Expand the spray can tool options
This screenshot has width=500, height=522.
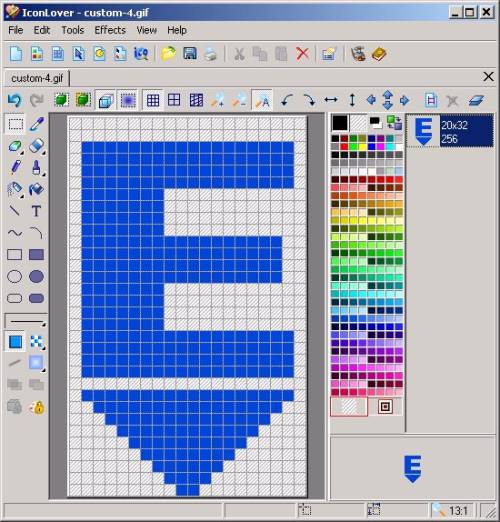coord(22,196)
